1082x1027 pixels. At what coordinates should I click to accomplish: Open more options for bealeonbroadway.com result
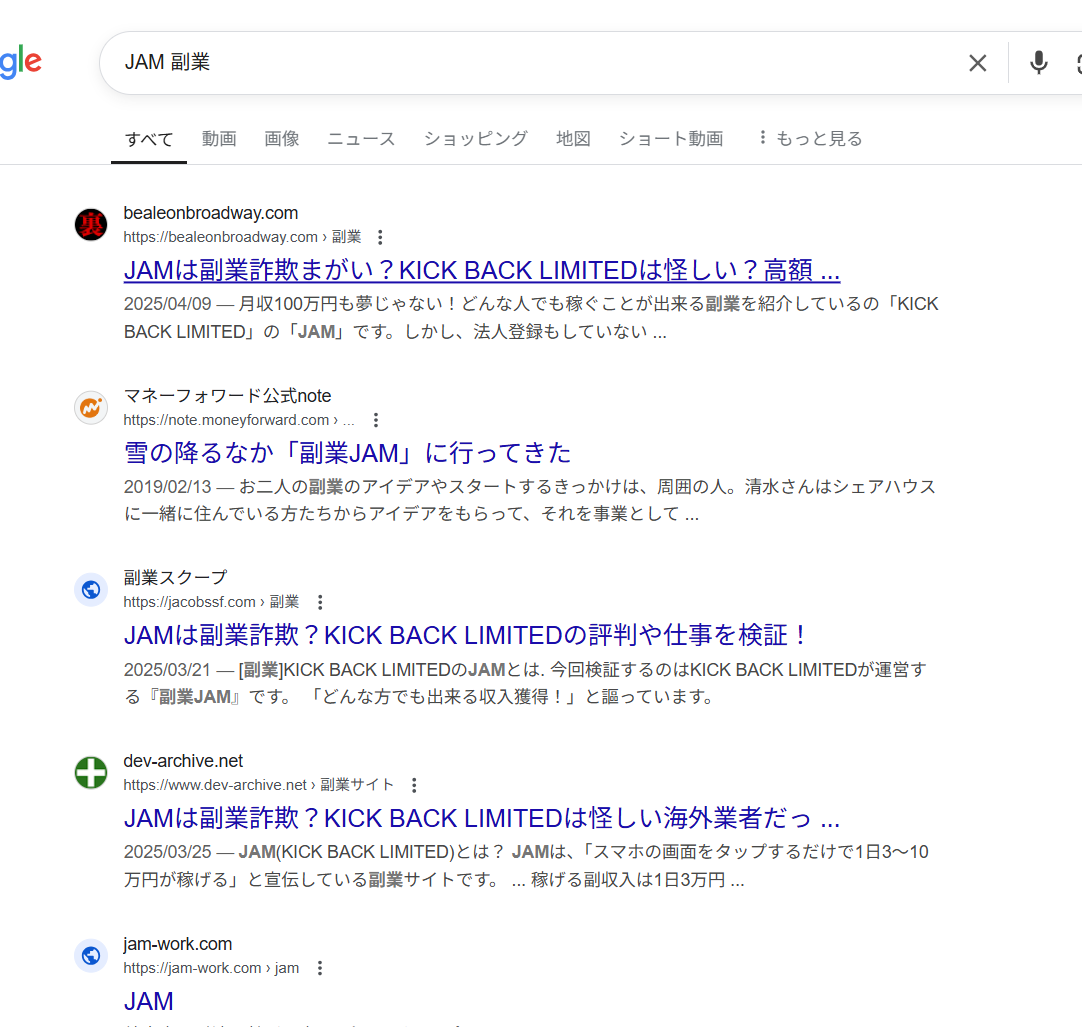tap(380, 237)
